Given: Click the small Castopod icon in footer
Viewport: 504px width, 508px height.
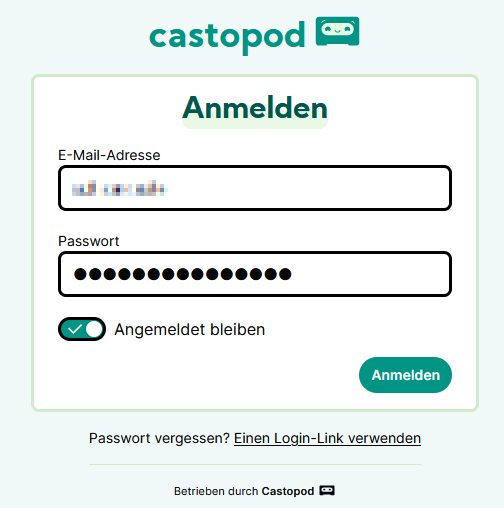Looking at the screenshot, I should [327, 491].
